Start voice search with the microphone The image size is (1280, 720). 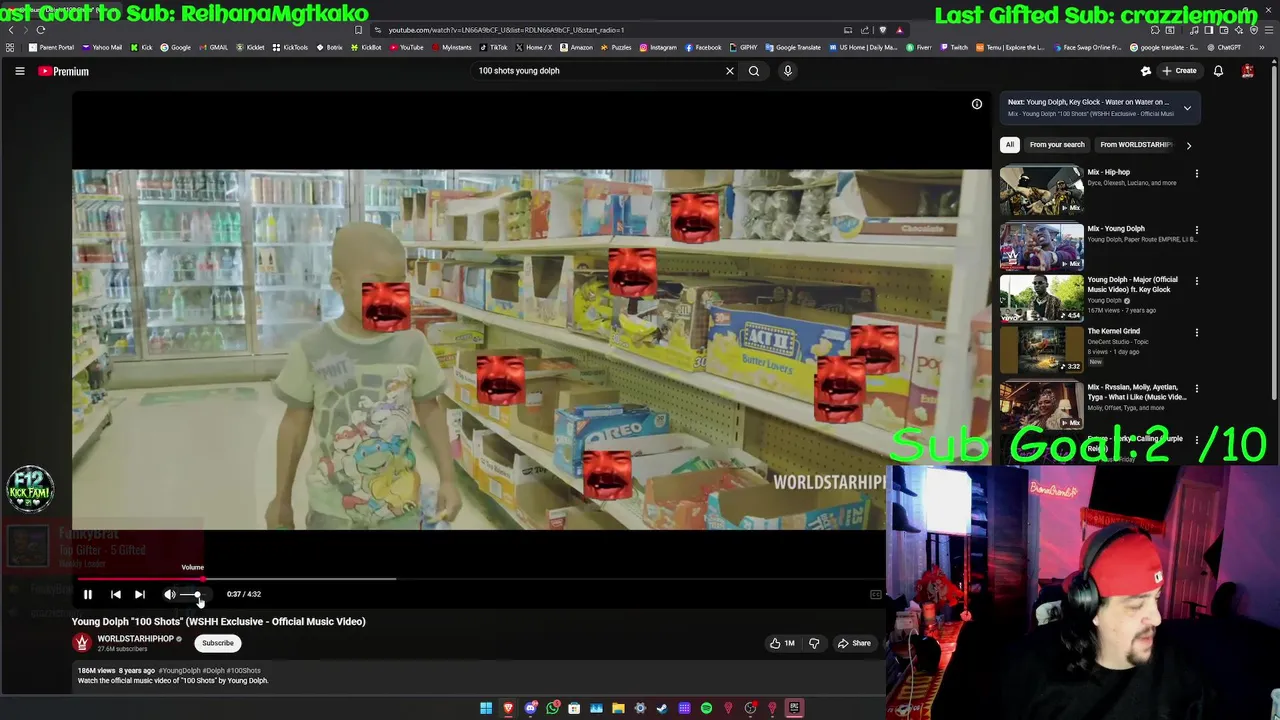tap(787, 71)
